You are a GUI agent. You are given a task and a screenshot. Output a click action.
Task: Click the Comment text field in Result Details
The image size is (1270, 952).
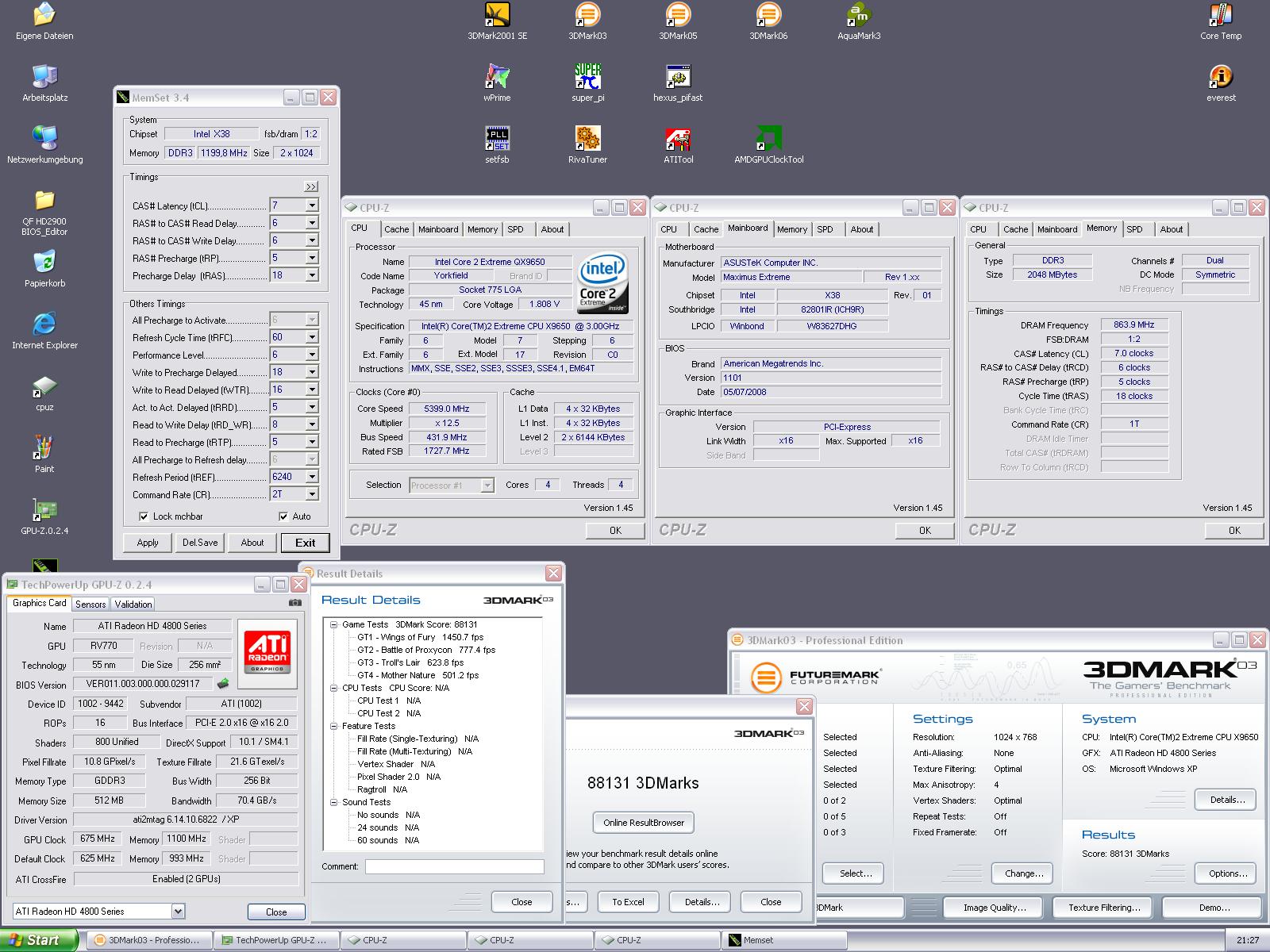coord(454,867)
